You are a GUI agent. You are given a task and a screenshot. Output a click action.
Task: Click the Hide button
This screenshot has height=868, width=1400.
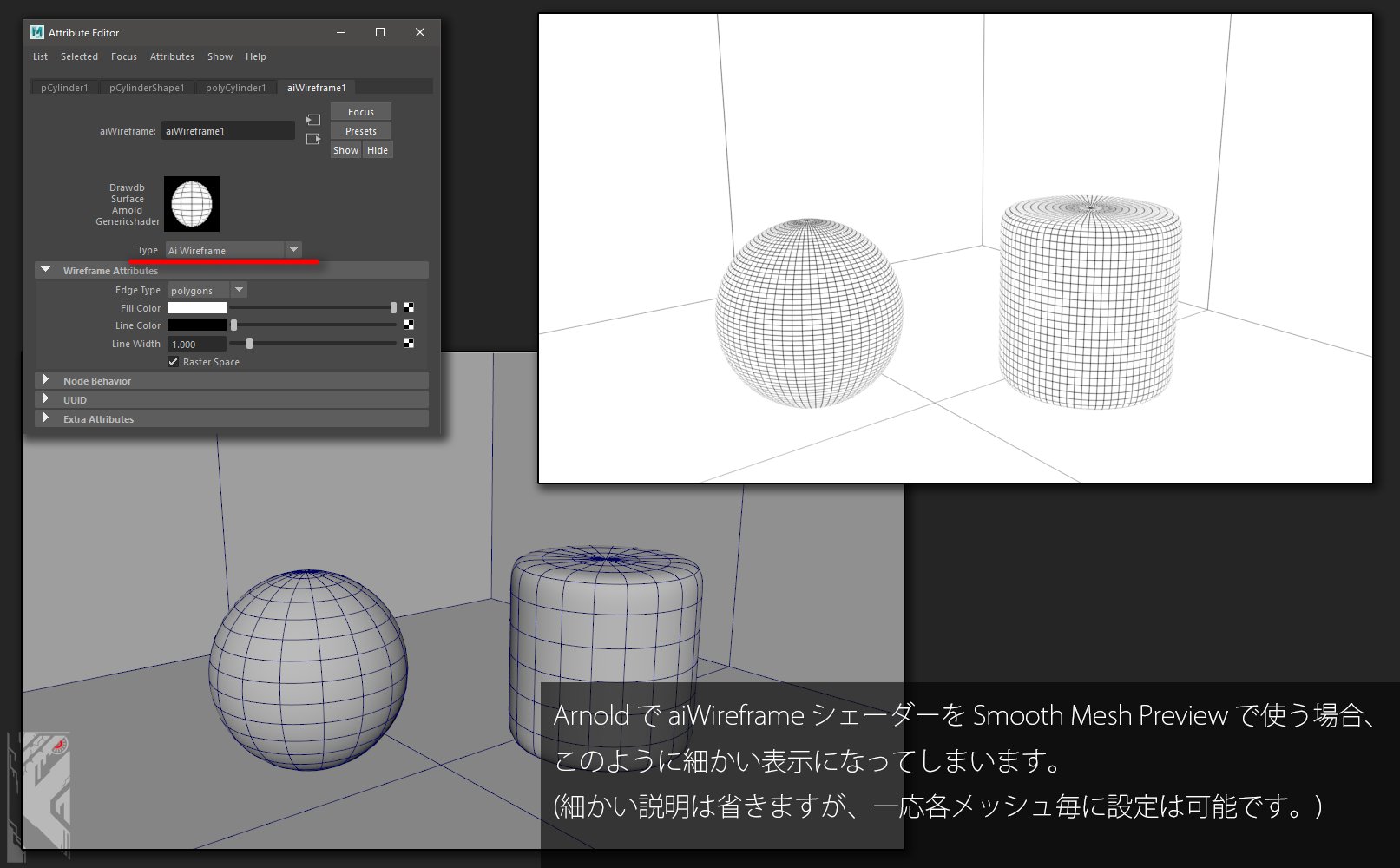click(378, 150)
